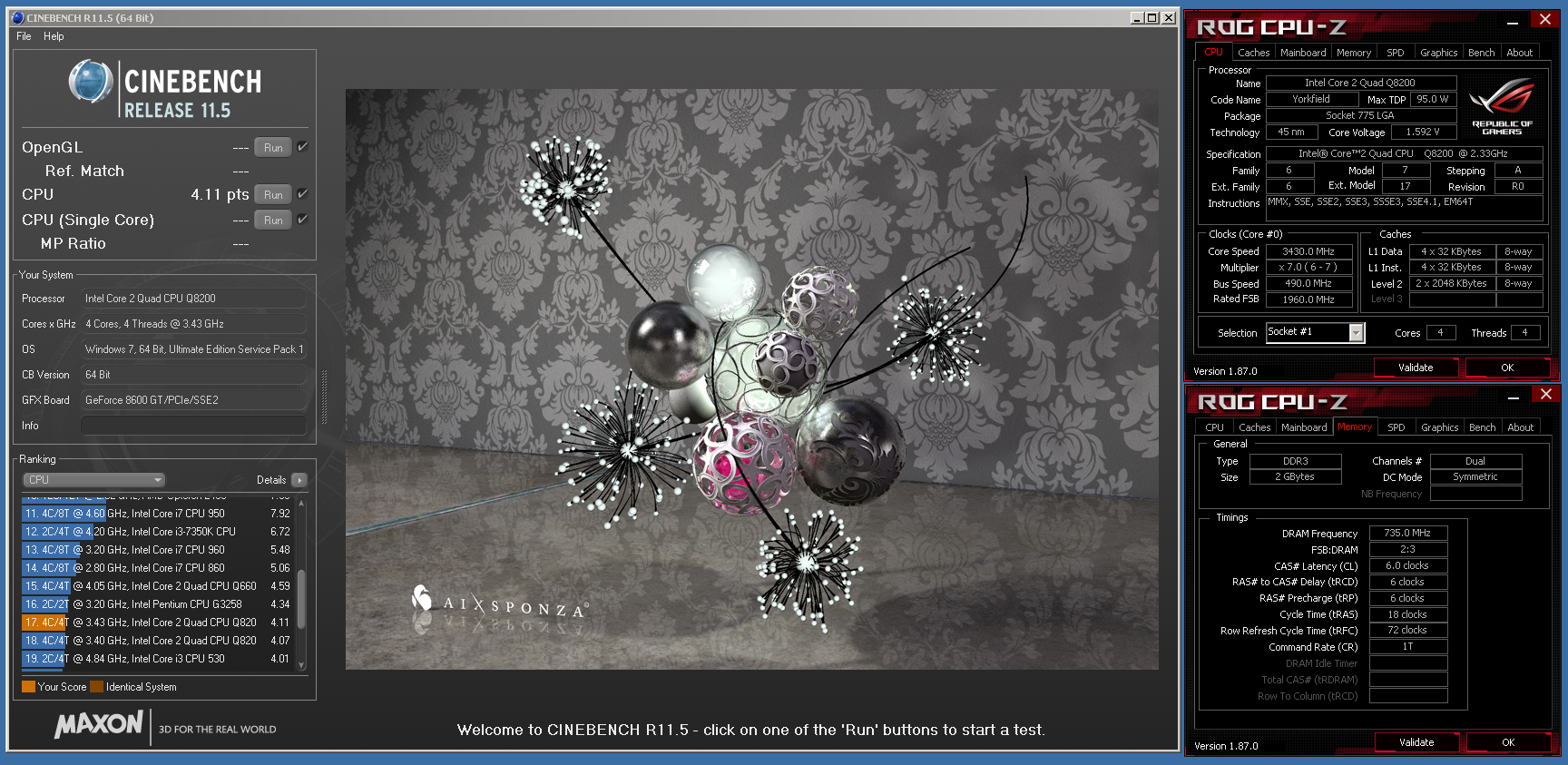Select ranking row 3.40 GHz Core 2 Quad Q820

coord(157,641)
